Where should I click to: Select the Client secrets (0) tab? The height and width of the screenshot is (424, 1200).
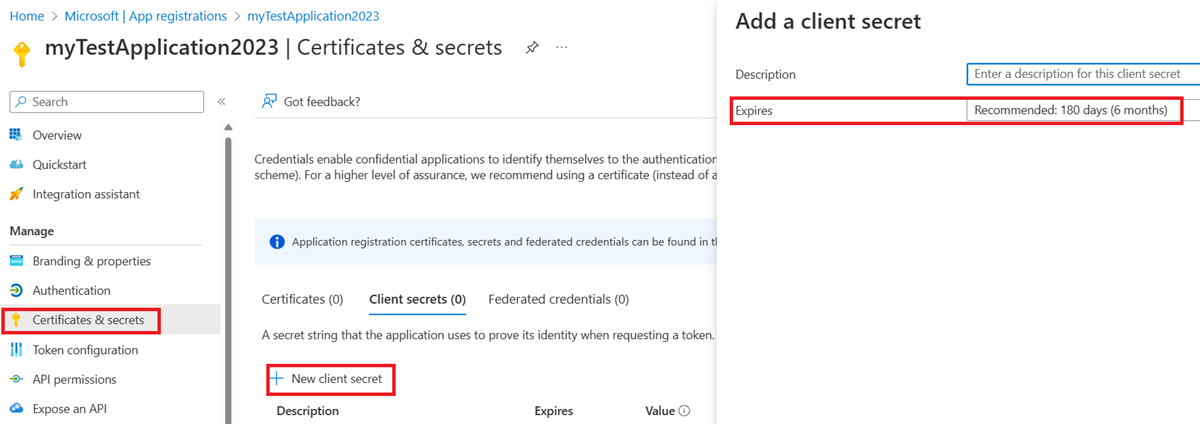click(417, 299)
